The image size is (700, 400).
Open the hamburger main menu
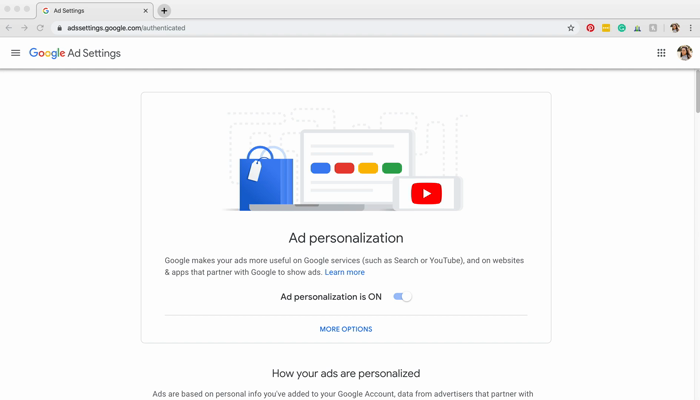(x=16, y=53)
